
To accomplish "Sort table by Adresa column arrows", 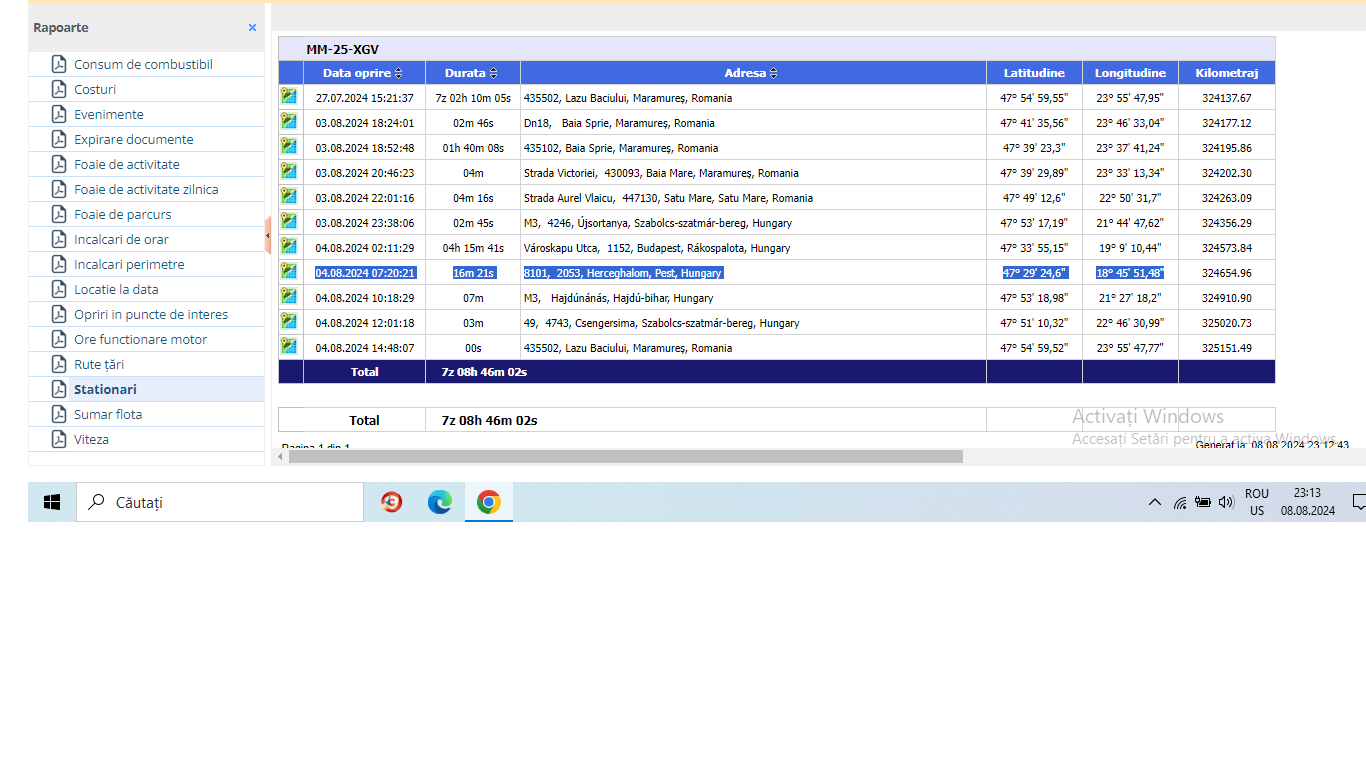I will pyautogui.click(x=774, y=73).
